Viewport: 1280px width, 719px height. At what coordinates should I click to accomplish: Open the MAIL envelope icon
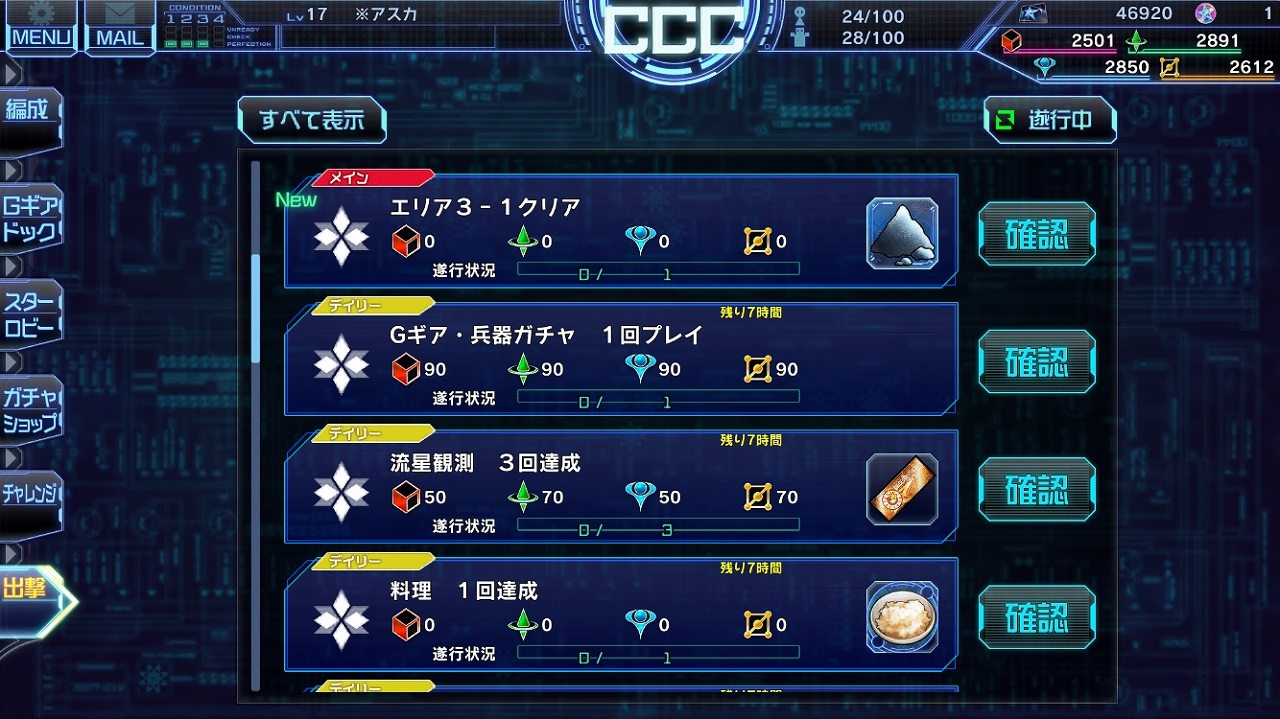pos(119,26)
